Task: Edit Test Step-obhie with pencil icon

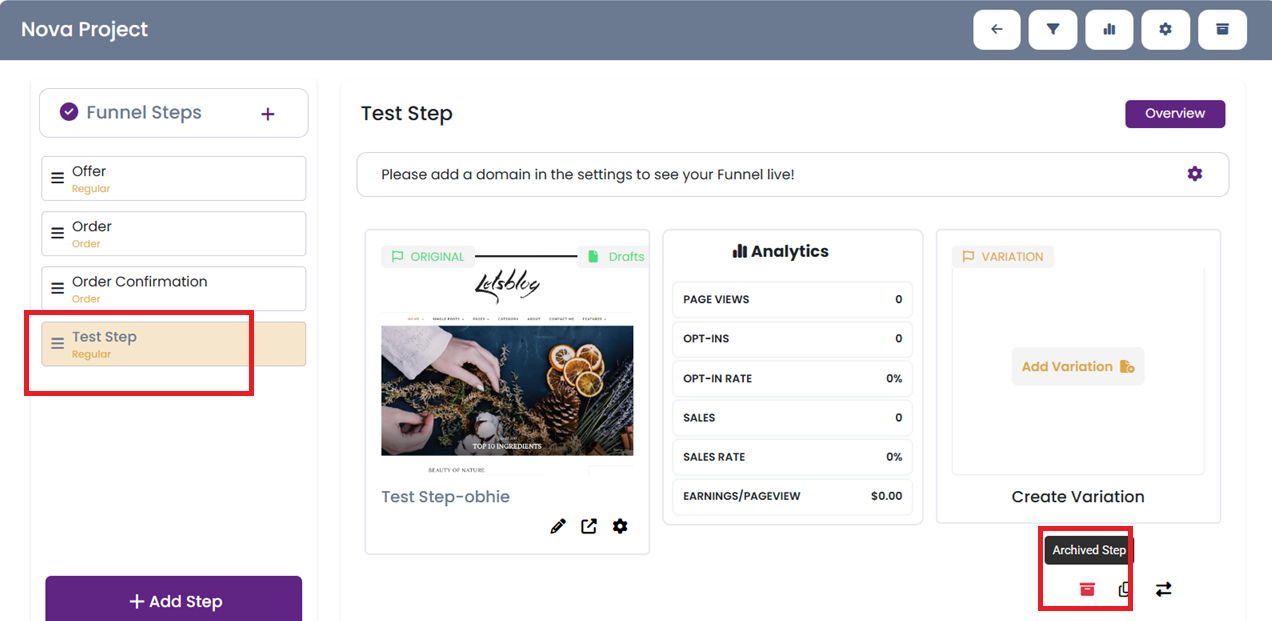Action: [558, 526]
